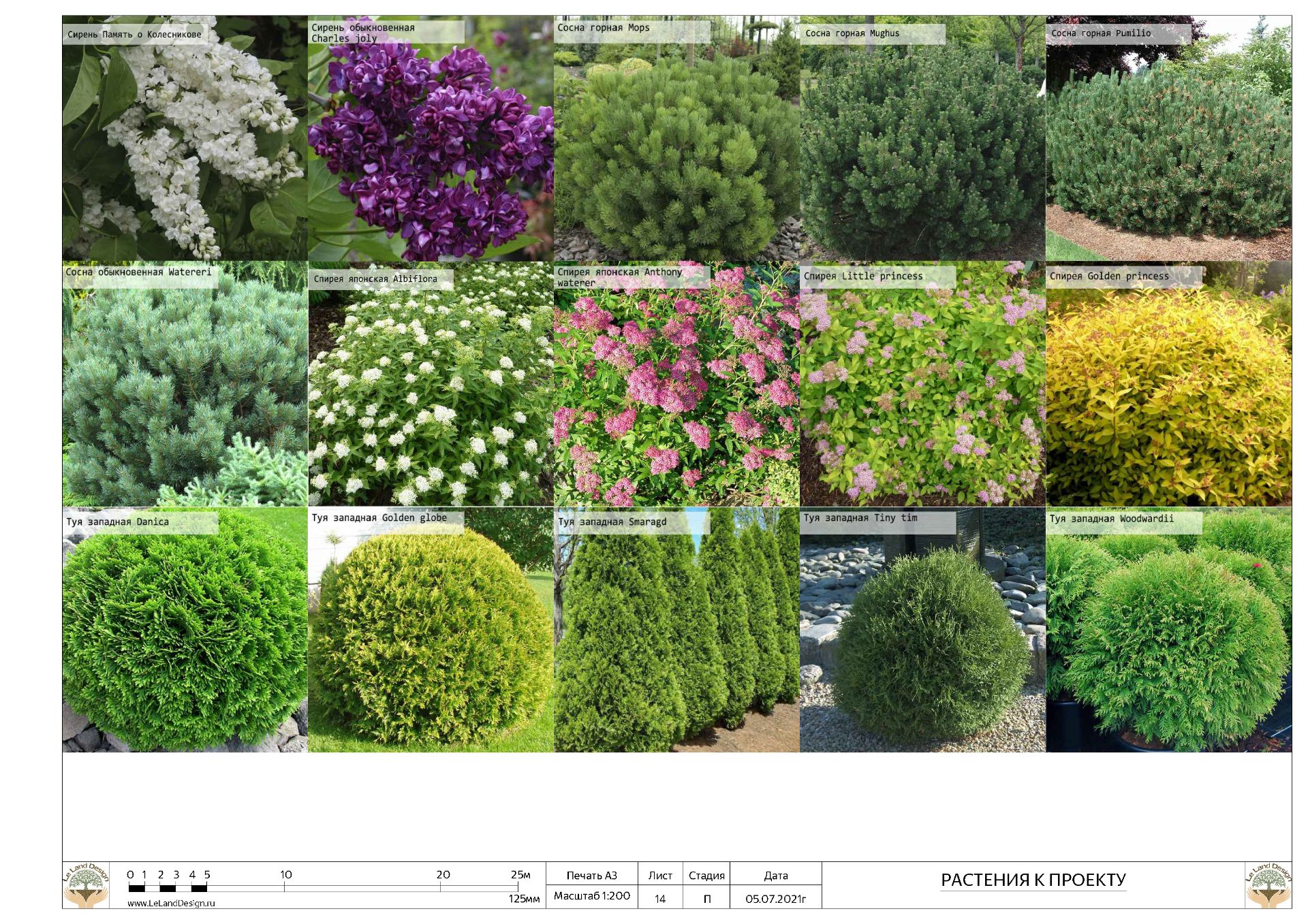Viewport: 1308px width, 924px height.
Task: Click the Сосна горная Mughus label
Action: coord(852,33)
